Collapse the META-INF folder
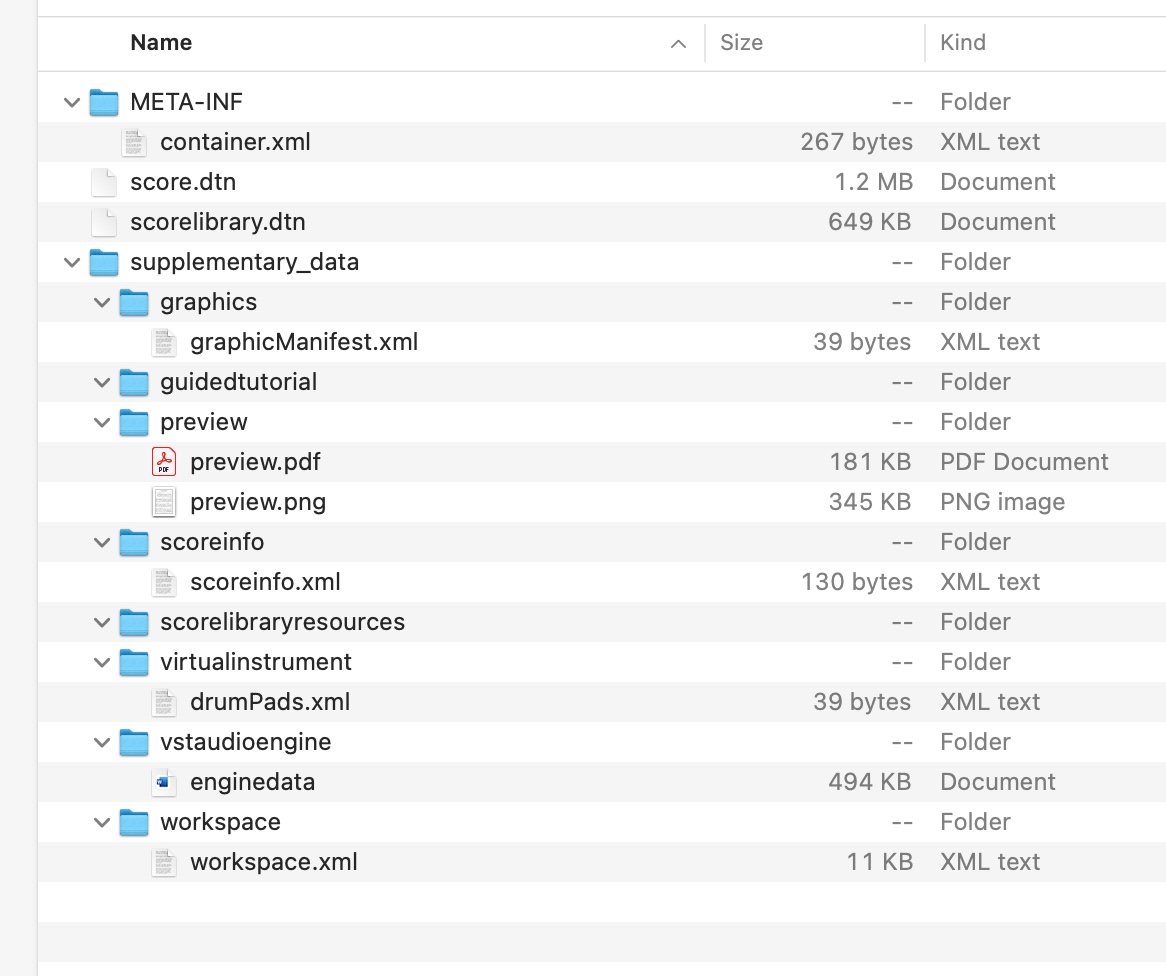This screenshot has width=1166, height=976. tap(72, 102)
